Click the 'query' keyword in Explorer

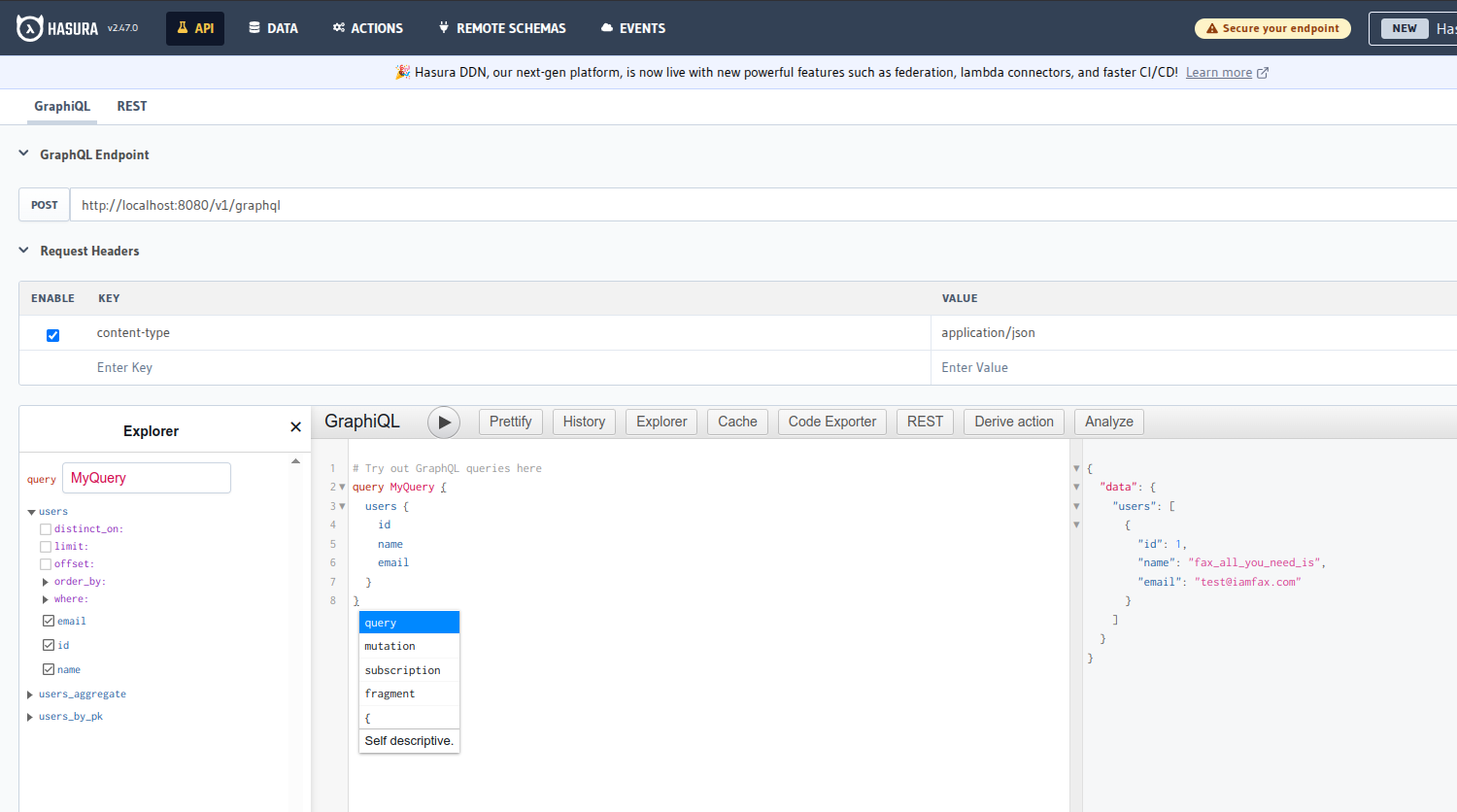(x=42, y=480)
